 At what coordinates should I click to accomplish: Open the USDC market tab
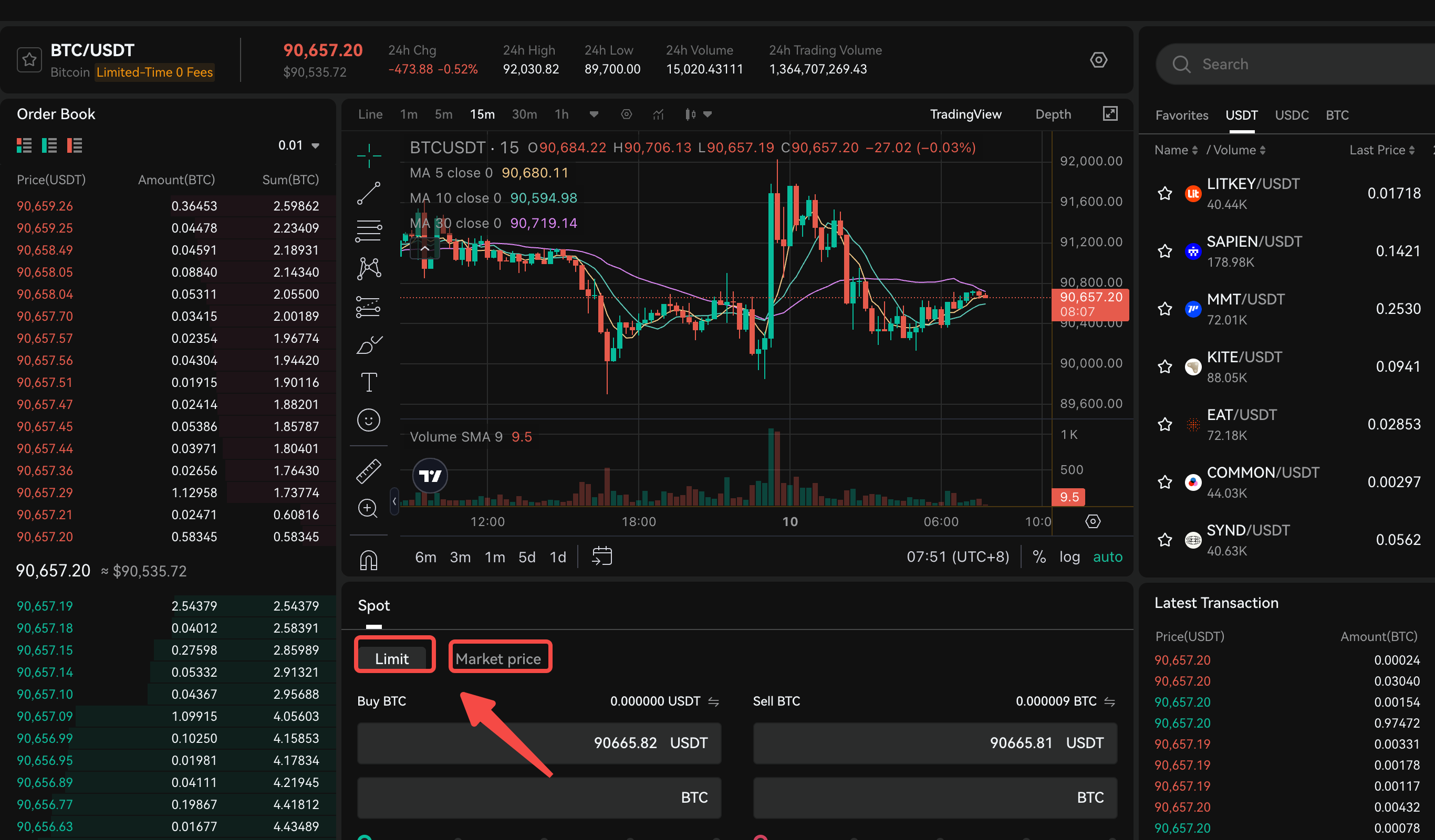1292,115
